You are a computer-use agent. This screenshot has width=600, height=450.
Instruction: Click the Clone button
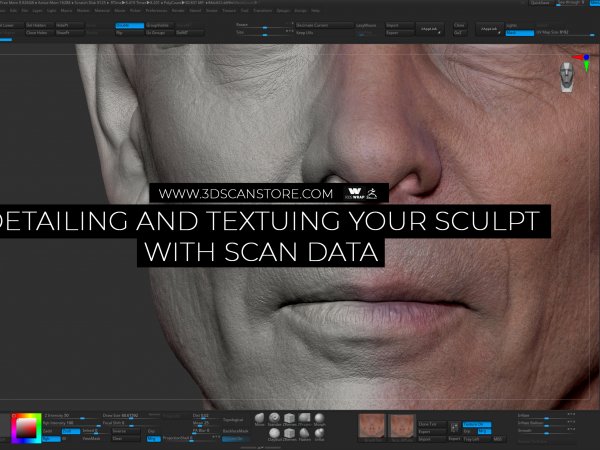[460, 25]
